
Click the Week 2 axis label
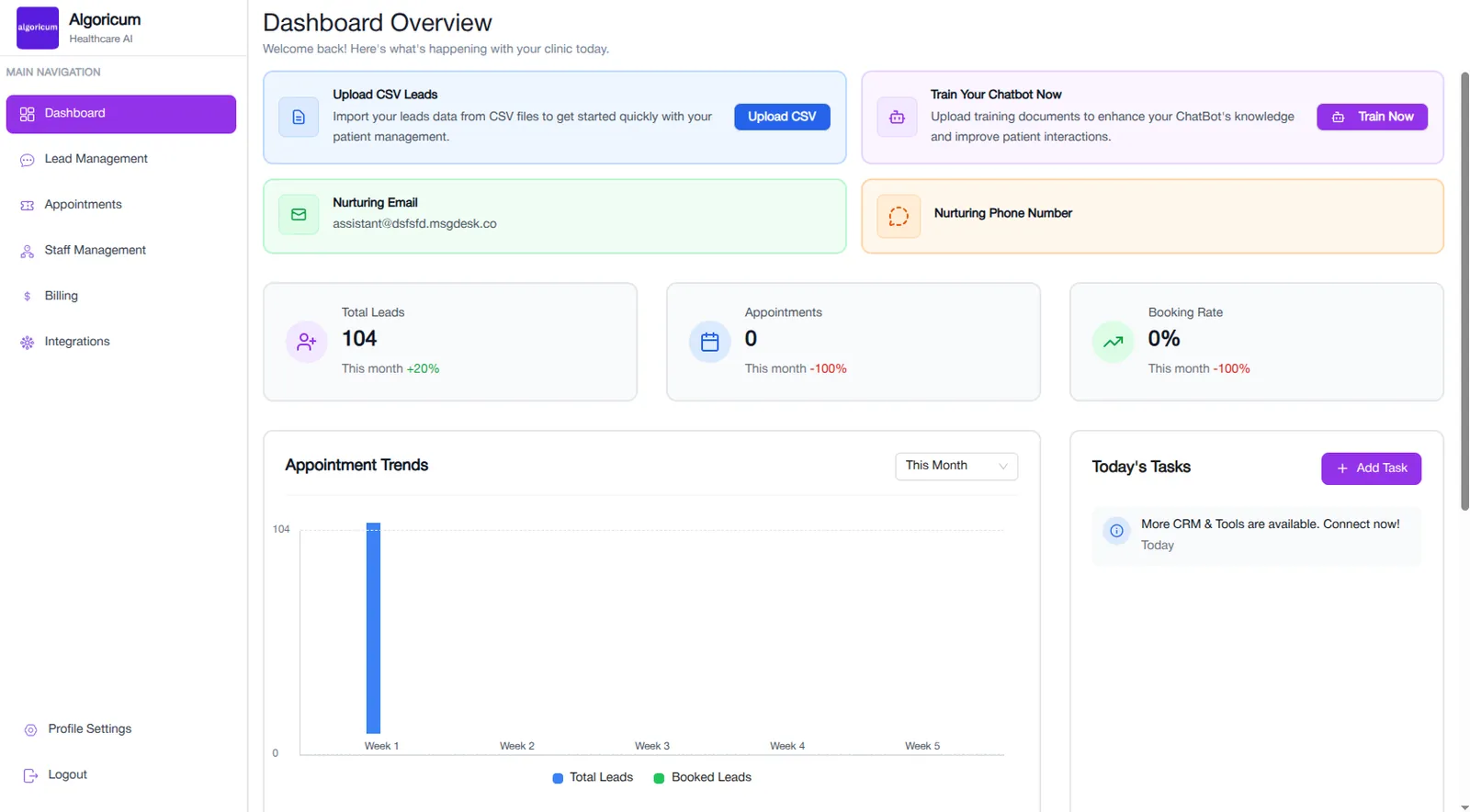[x=517, y=747]
